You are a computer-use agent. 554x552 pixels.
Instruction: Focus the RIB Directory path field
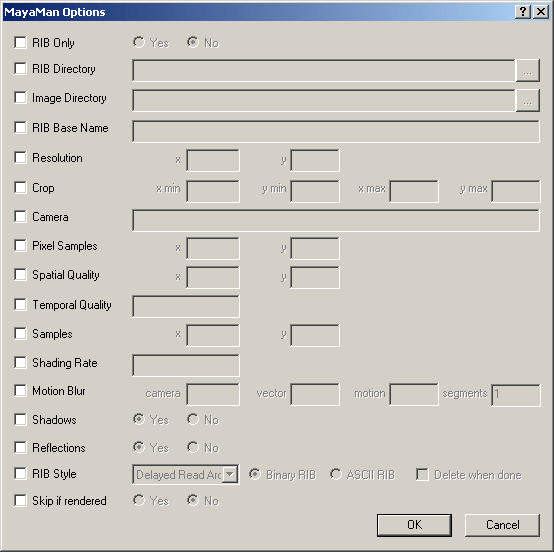[x=324, y=70]
